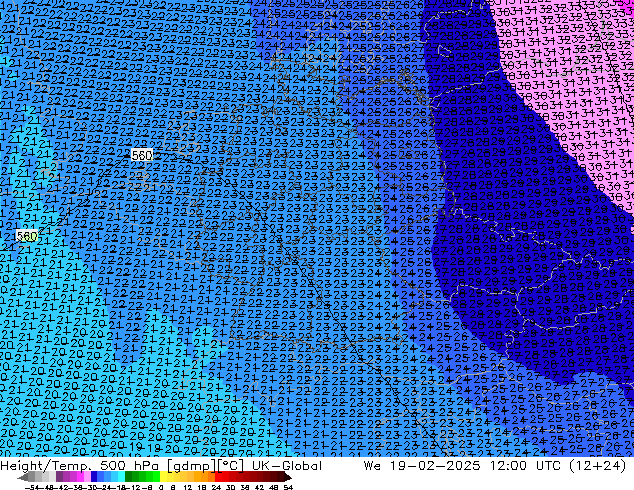Click the 'Height/Temp. 500 hPa' map title

(81, 466)
